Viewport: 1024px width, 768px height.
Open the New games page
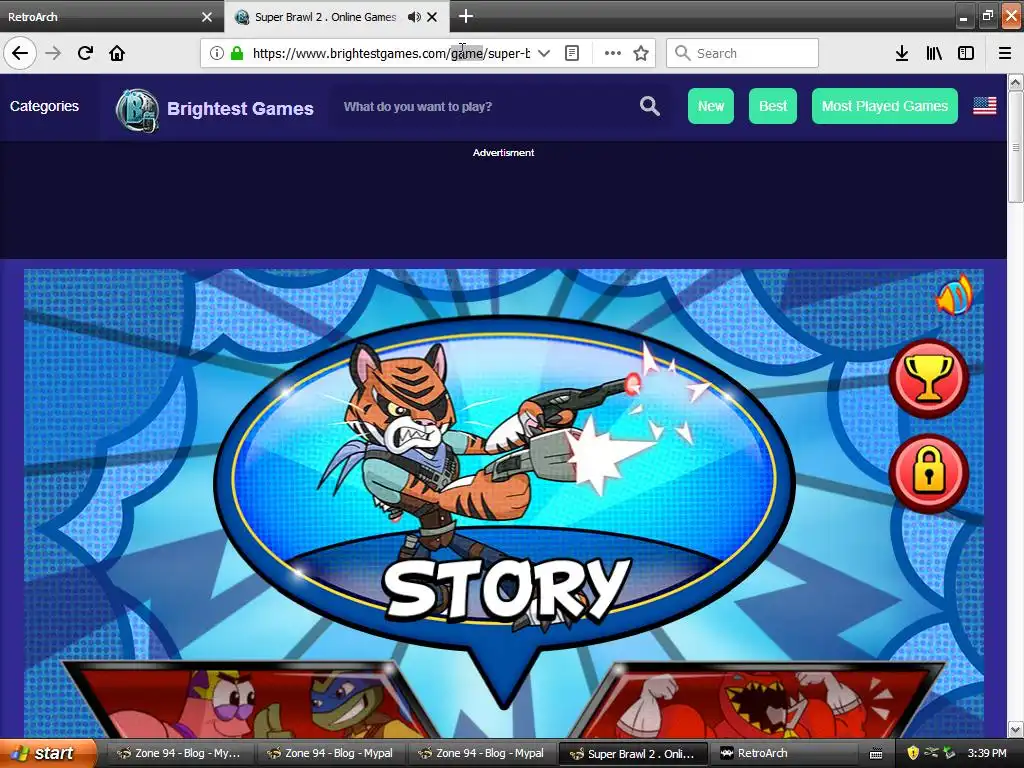pyautogui.click(x=711, y=106)
